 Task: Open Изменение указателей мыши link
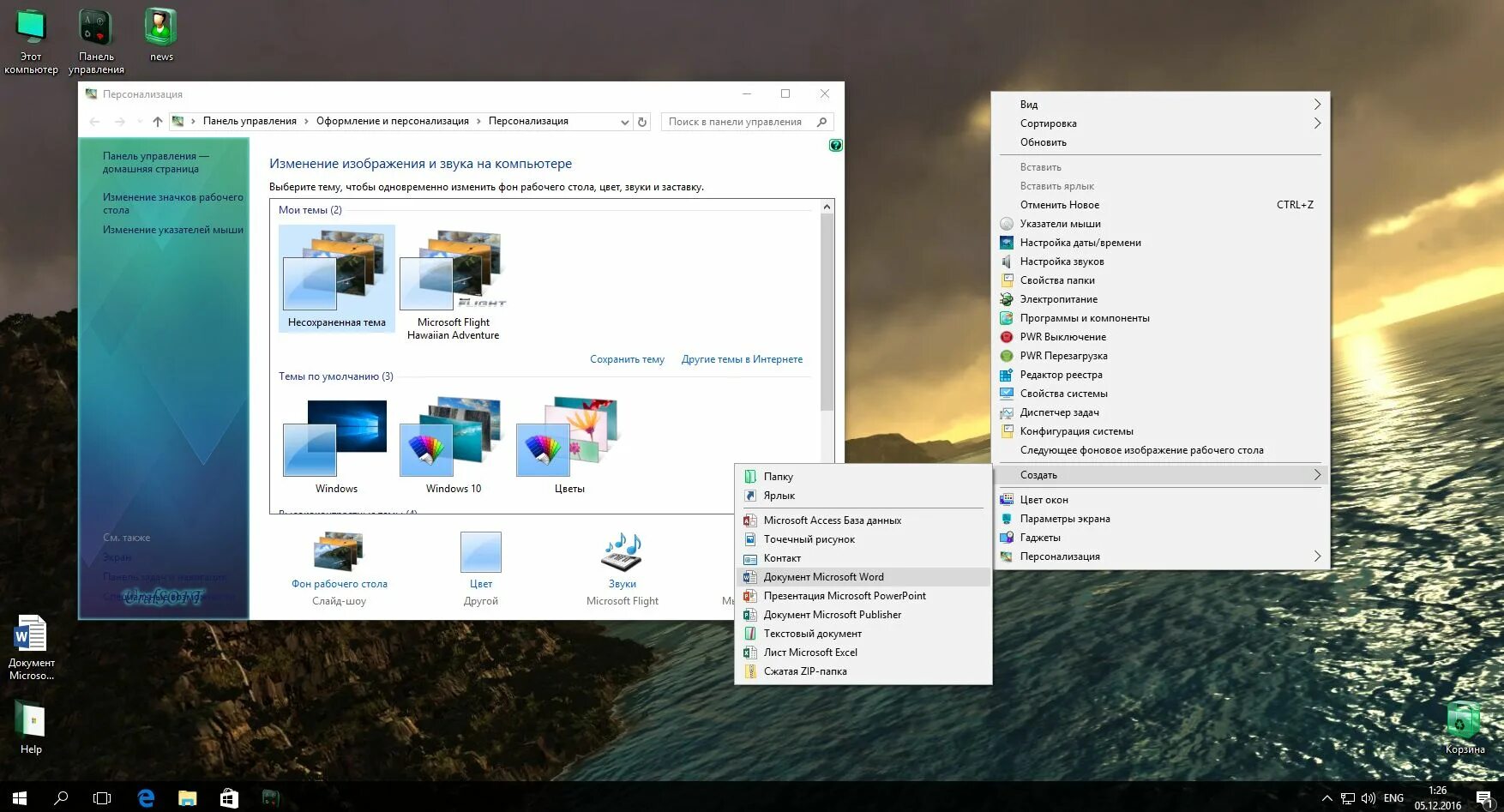click(x=172, y=230)
